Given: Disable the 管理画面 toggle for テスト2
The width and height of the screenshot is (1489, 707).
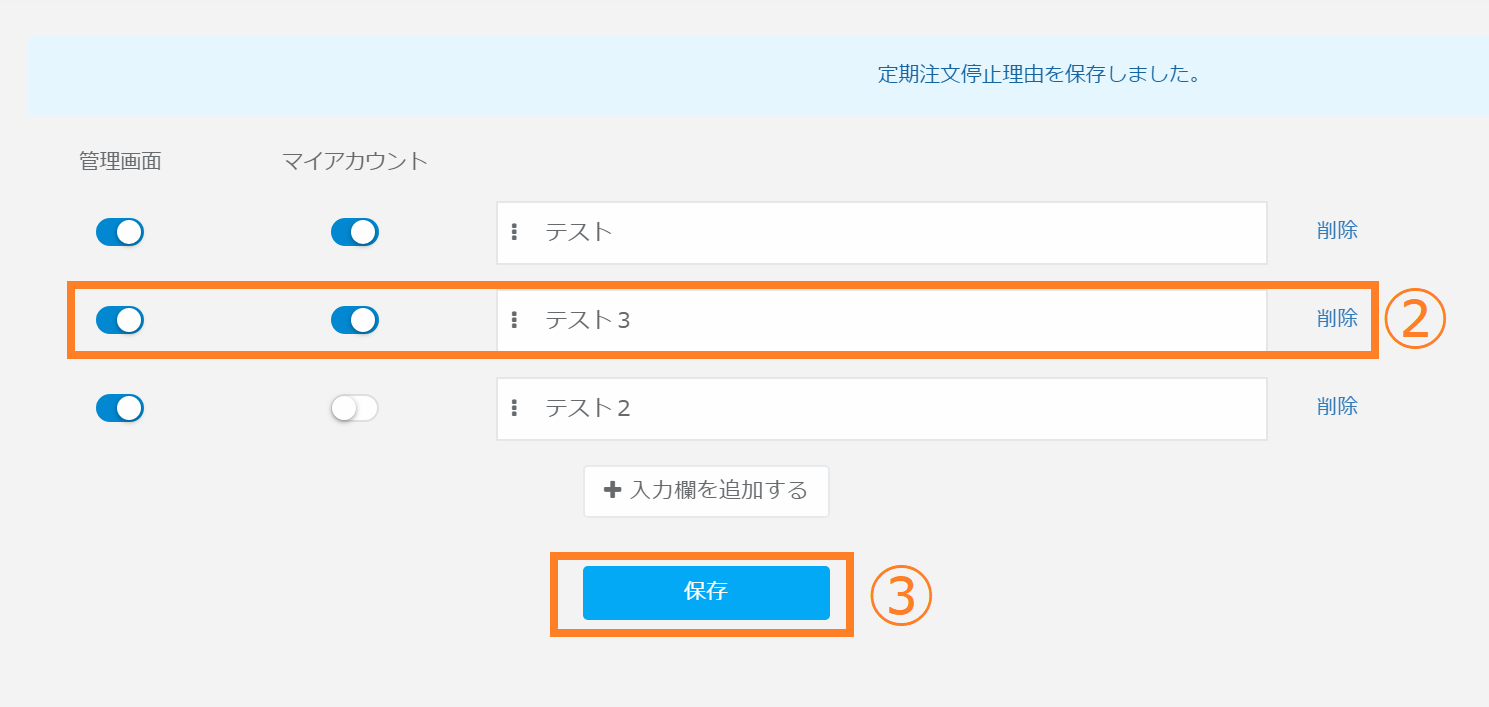Looking at the screenshot, I should pyautogui.click(x=120, y=408).
